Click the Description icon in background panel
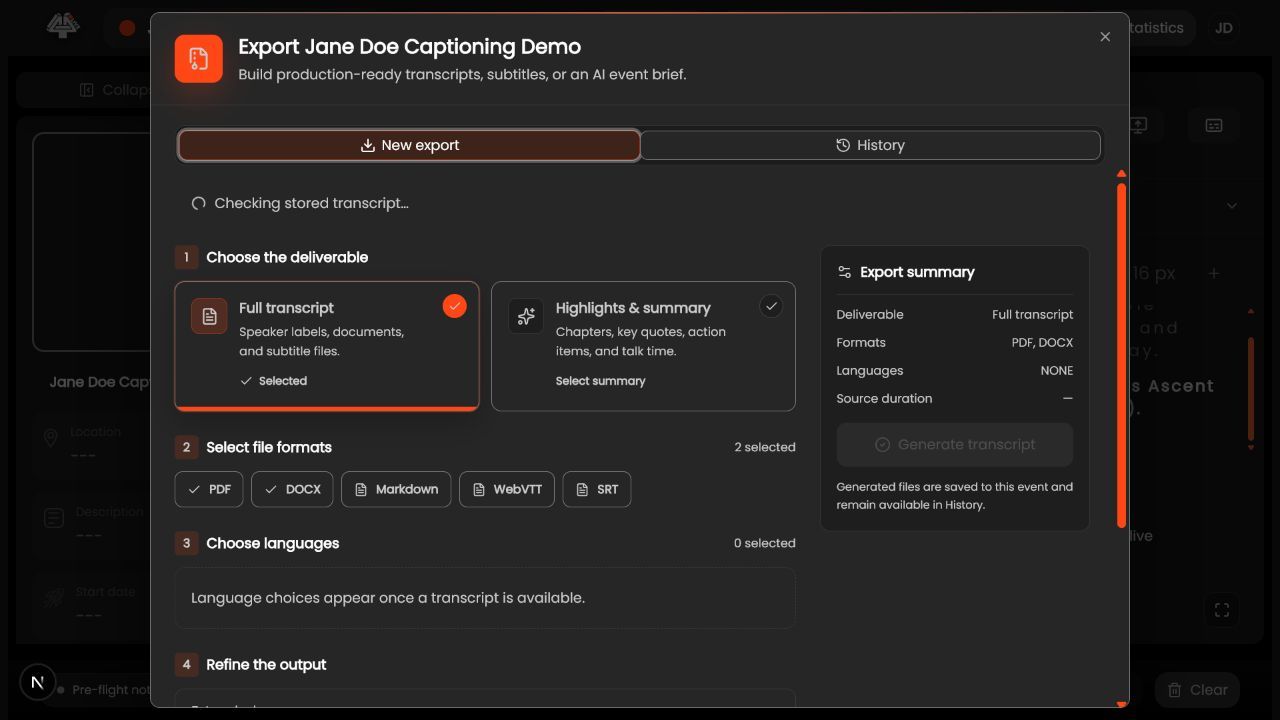The height and width of the screenshot is (720, 1280). click(54, 518)
